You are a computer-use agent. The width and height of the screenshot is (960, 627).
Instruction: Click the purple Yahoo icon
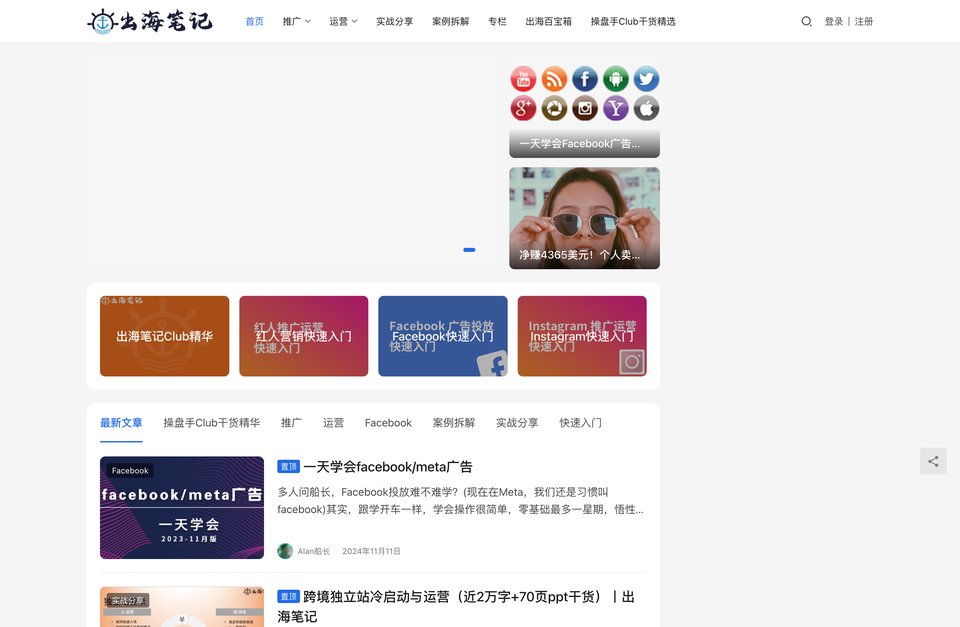[x=615, y=108]
